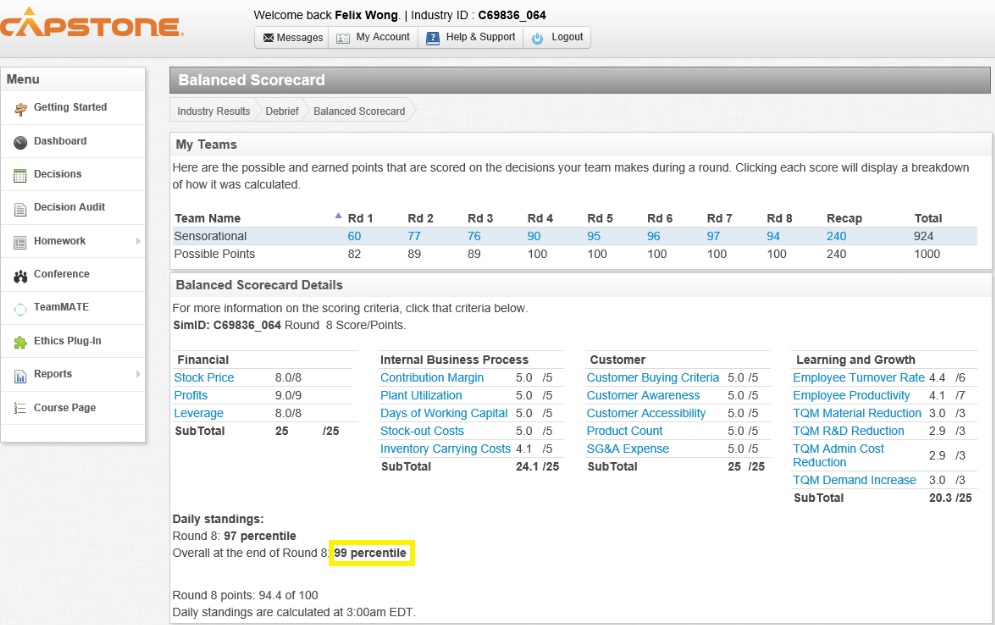Sort teams by Team Name arrow
This screenshot has height=625, width=995.
pyautogui.click(x=337, y=216)
